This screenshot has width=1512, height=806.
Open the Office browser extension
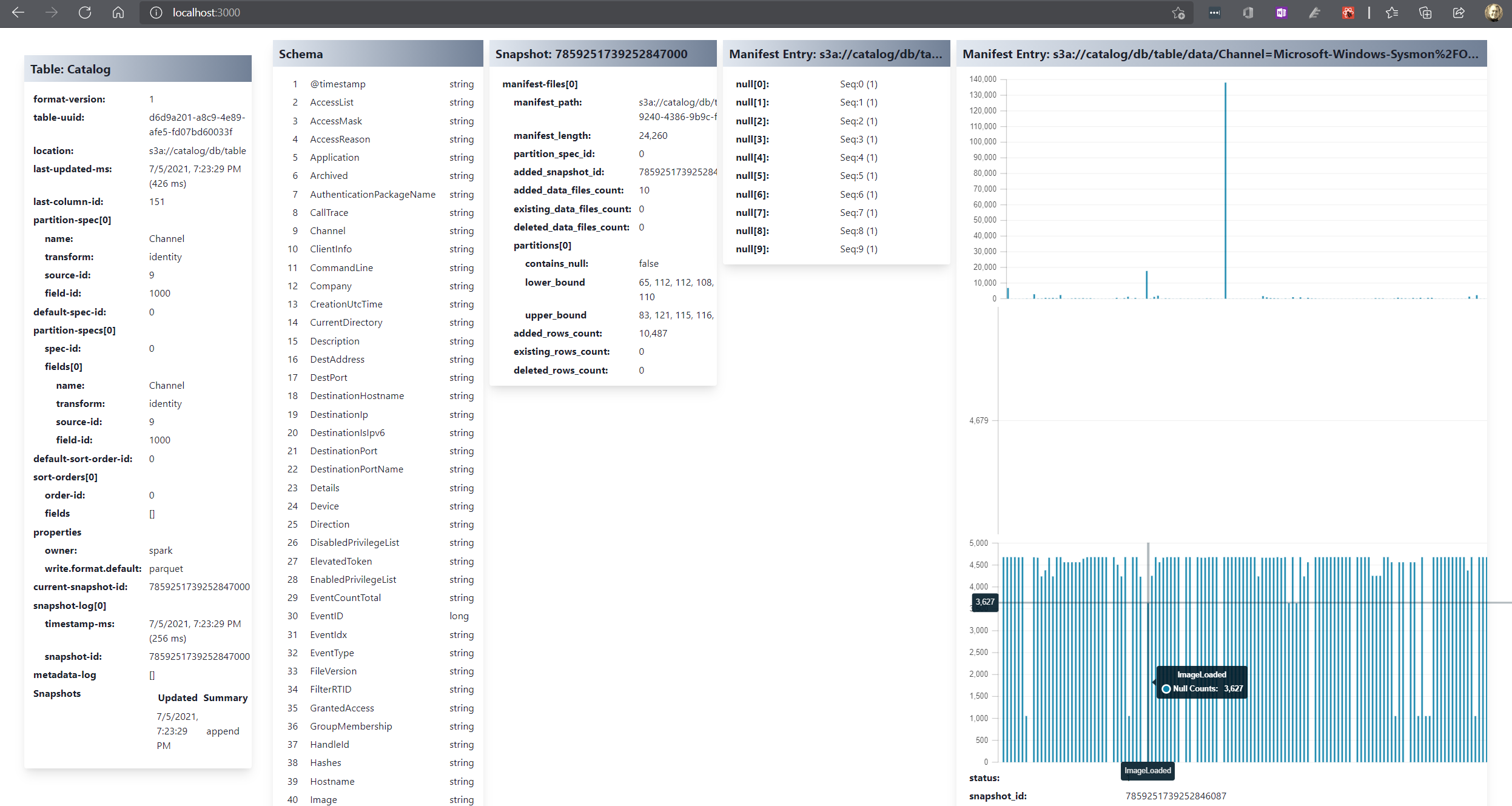pos(1248,13)
